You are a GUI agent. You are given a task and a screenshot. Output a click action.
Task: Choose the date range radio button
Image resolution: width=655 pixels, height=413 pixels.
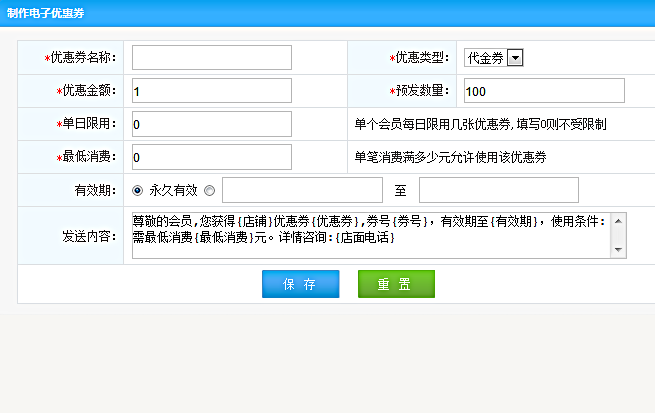tap(209, 190)
